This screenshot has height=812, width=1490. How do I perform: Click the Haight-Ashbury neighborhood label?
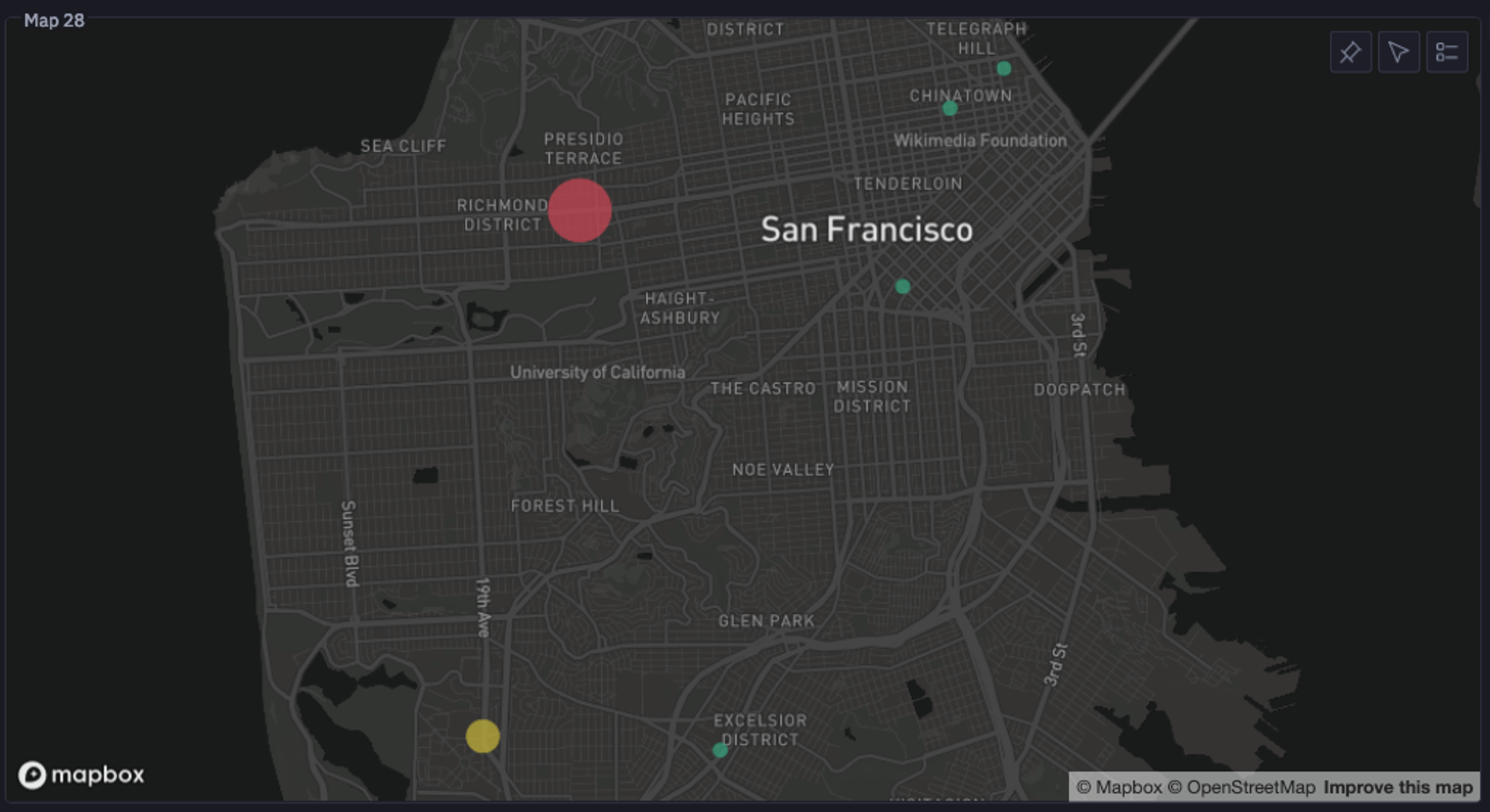679,307
